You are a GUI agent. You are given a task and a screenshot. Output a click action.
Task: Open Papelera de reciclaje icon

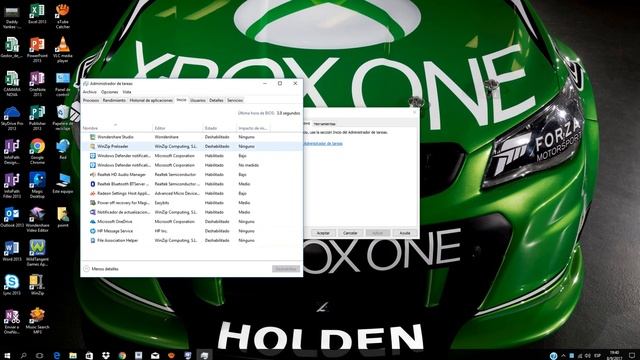pyautogui.click(x=62, y=118)
